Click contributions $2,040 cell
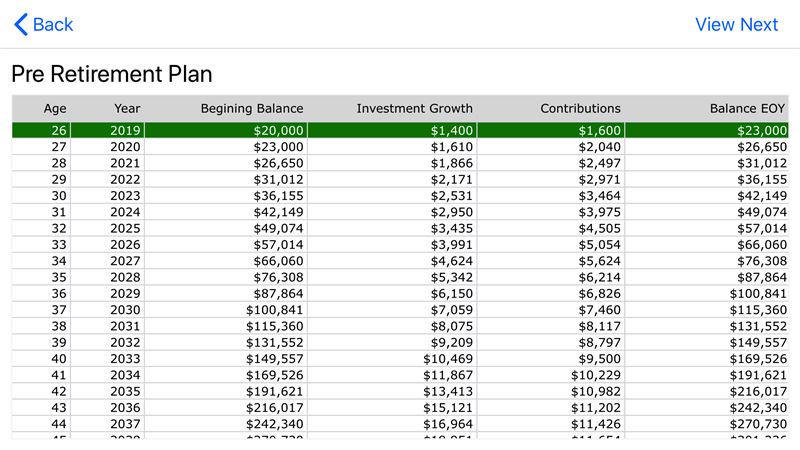This screenshot has height=450, width=800. 551,146
